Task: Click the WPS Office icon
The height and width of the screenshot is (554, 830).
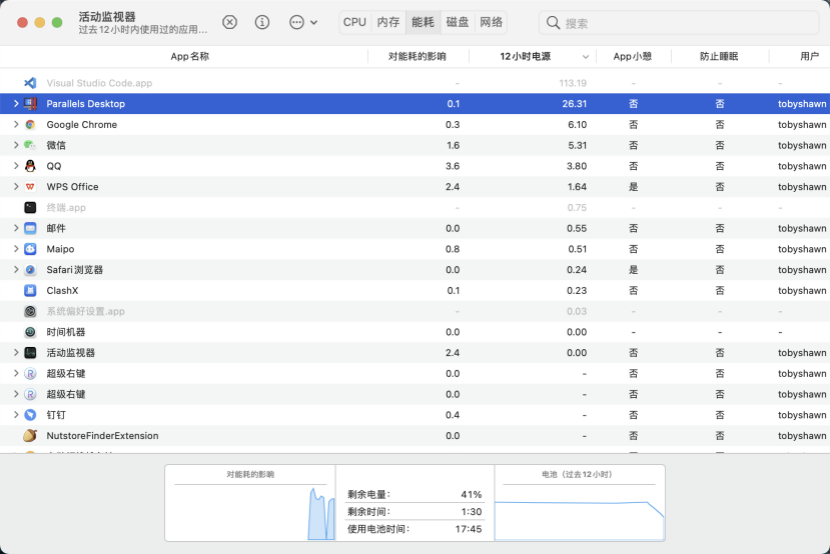Action: (30, 187)
